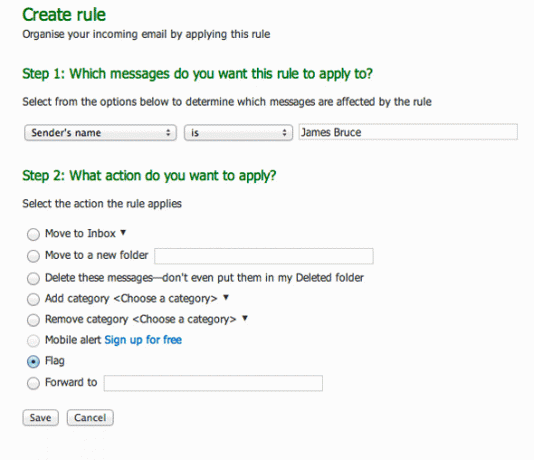Open the Sender's name condition dropdown
Image resolution: width=534 pixels, height=460 pixels.
[100, 133]
